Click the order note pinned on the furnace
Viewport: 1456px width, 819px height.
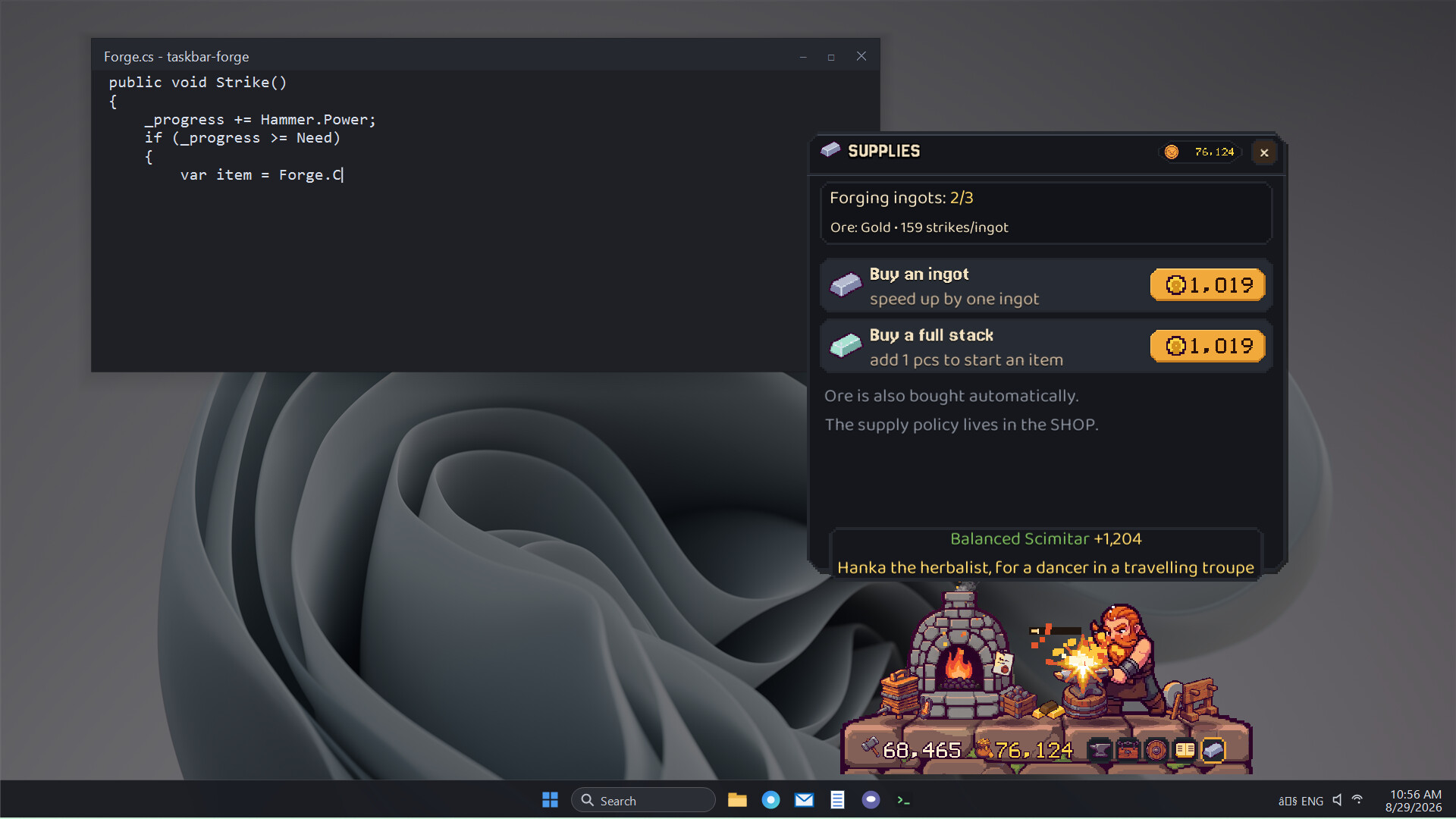[1003, 664]
